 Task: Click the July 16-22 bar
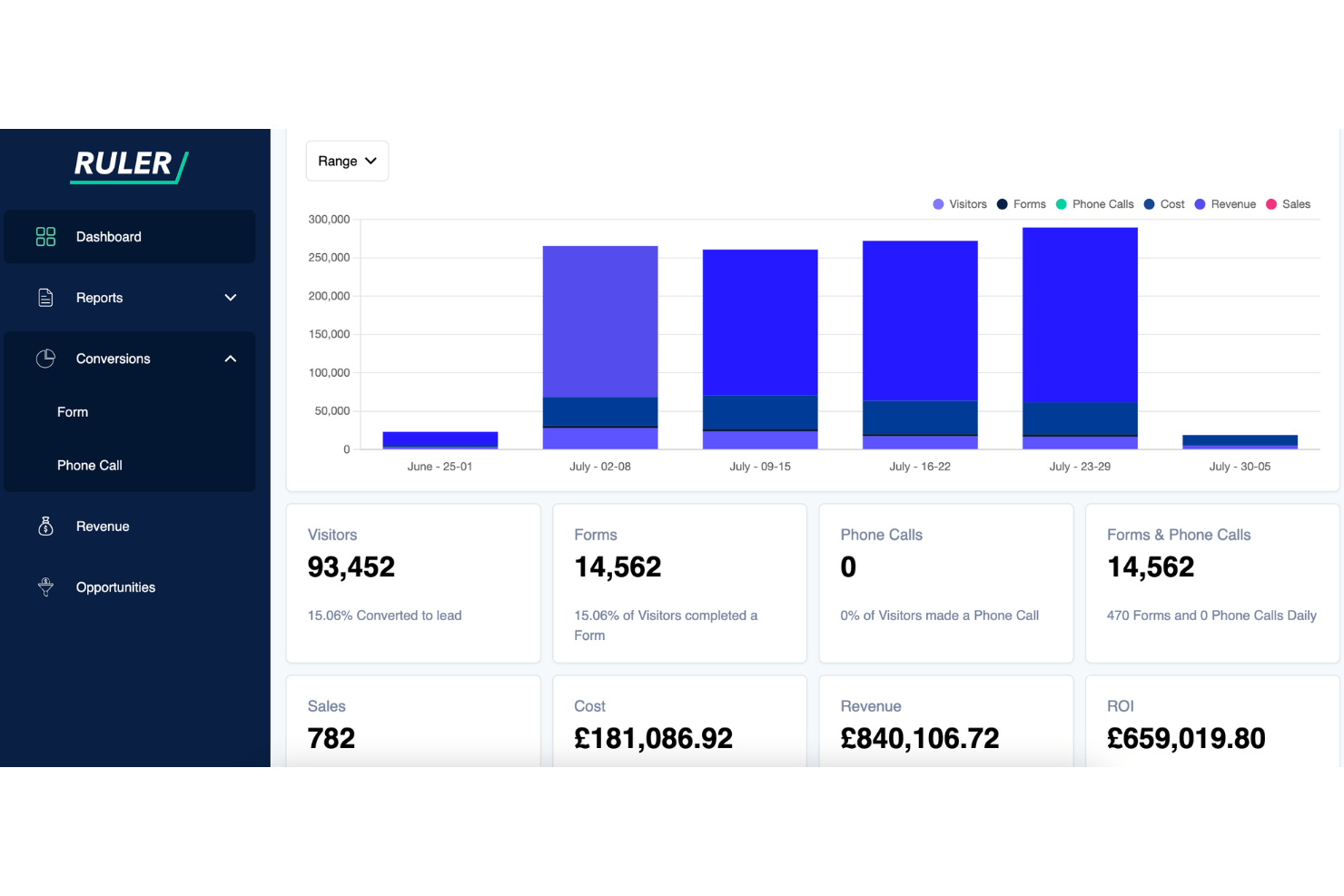click(920, 345)
